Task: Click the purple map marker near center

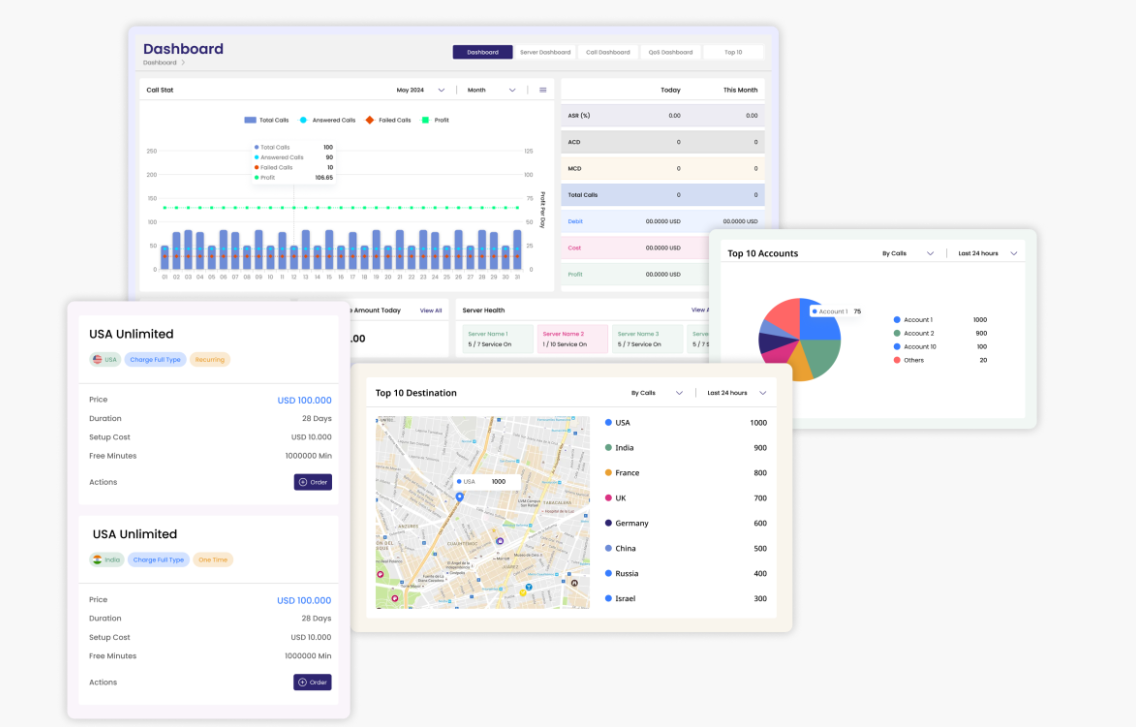Action: pyautogui.click(x=500, y=541)
